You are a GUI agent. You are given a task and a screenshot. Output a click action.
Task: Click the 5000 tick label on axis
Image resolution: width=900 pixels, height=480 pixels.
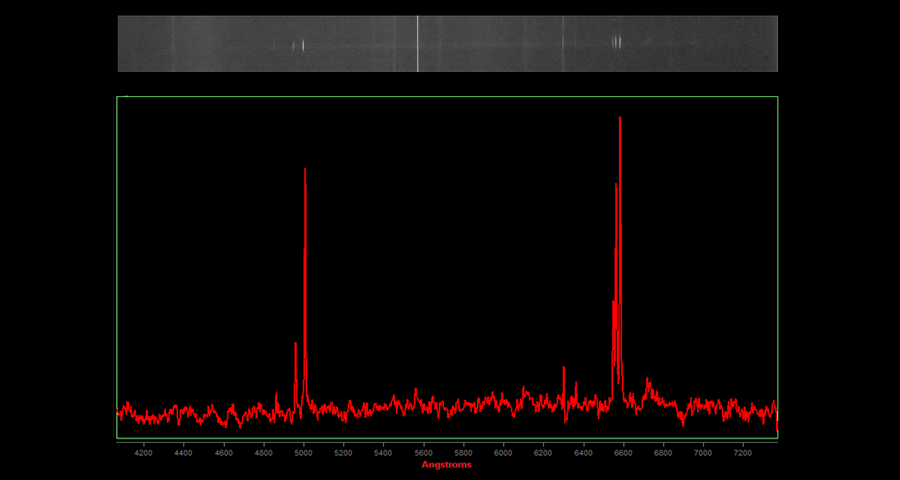point(303,453)
